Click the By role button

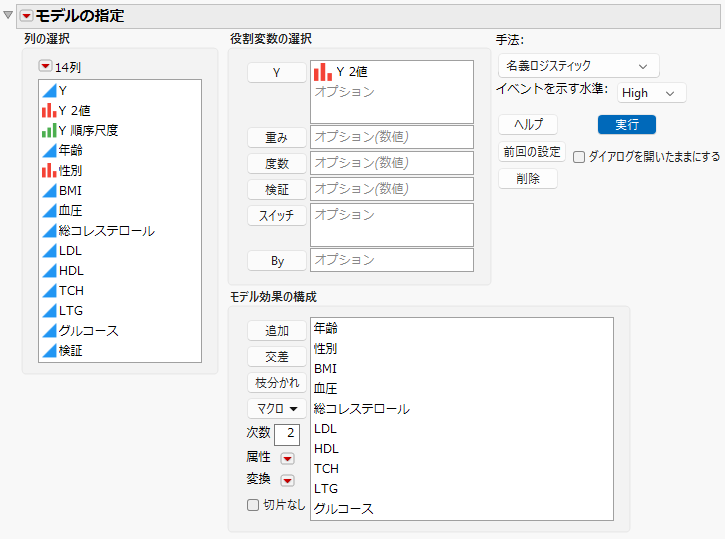[276, 261]
